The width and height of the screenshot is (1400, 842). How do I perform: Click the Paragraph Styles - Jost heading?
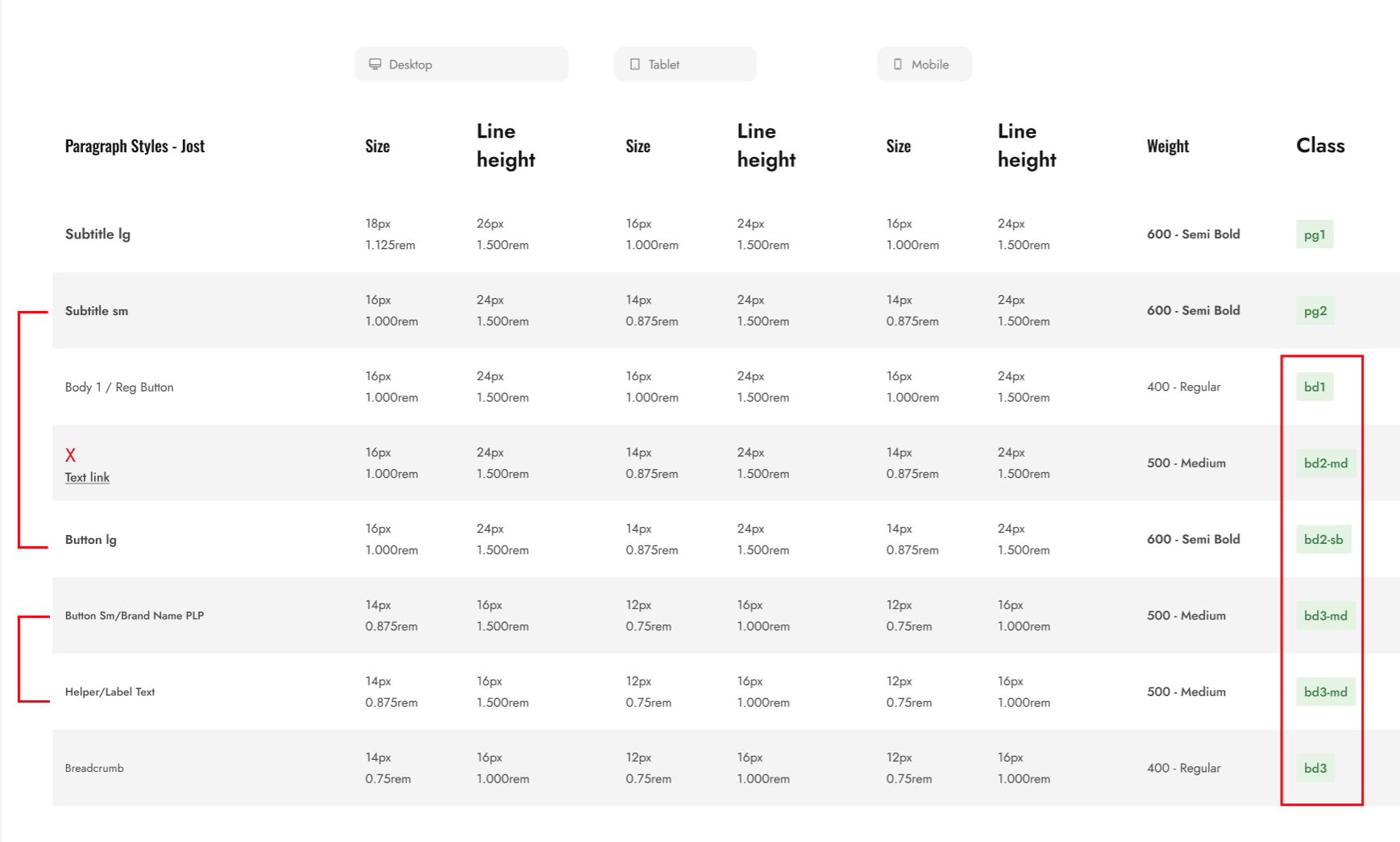pyautogui.click(x=135, y=146)
